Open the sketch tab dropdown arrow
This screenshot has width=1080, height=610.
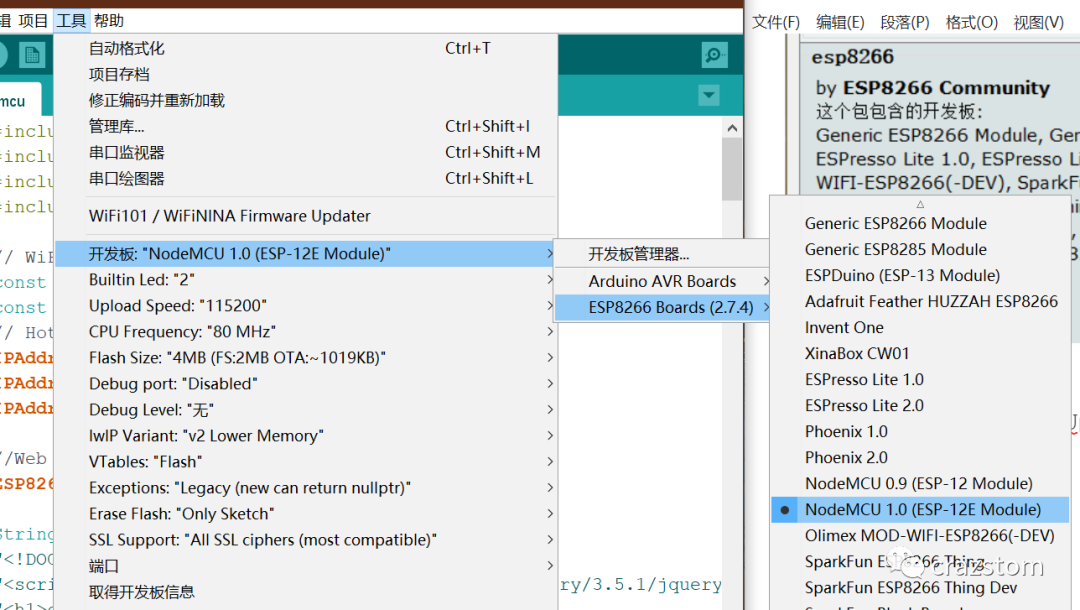pos(709,95)
